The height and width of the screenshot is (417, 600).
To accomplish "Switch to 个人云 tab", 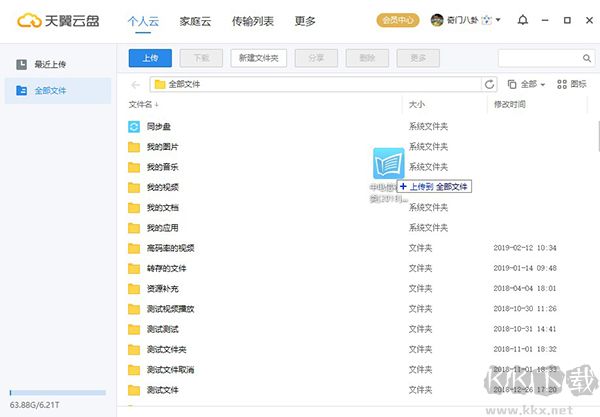I will point(143,21).
